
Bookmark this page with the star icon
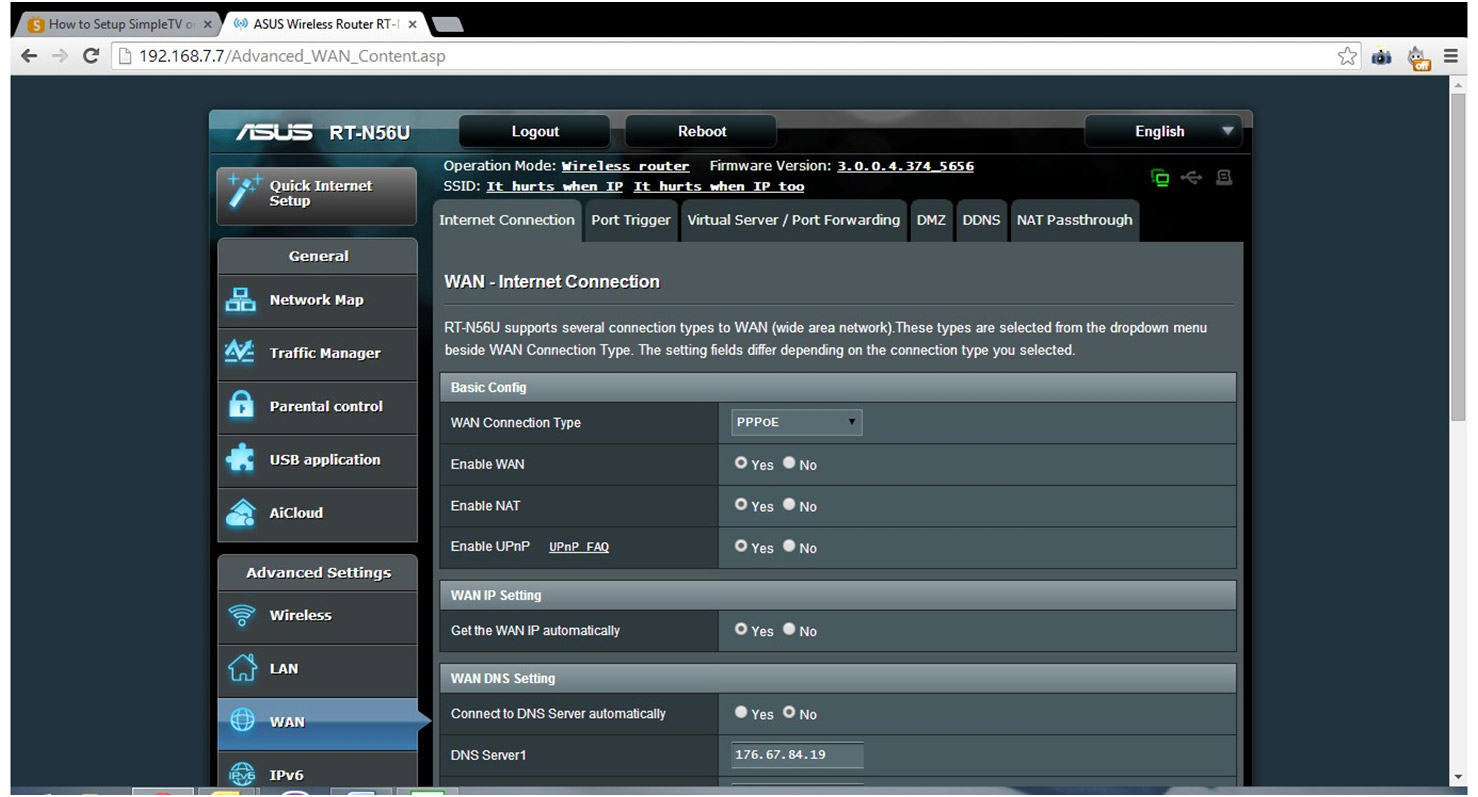[1347, 56]
